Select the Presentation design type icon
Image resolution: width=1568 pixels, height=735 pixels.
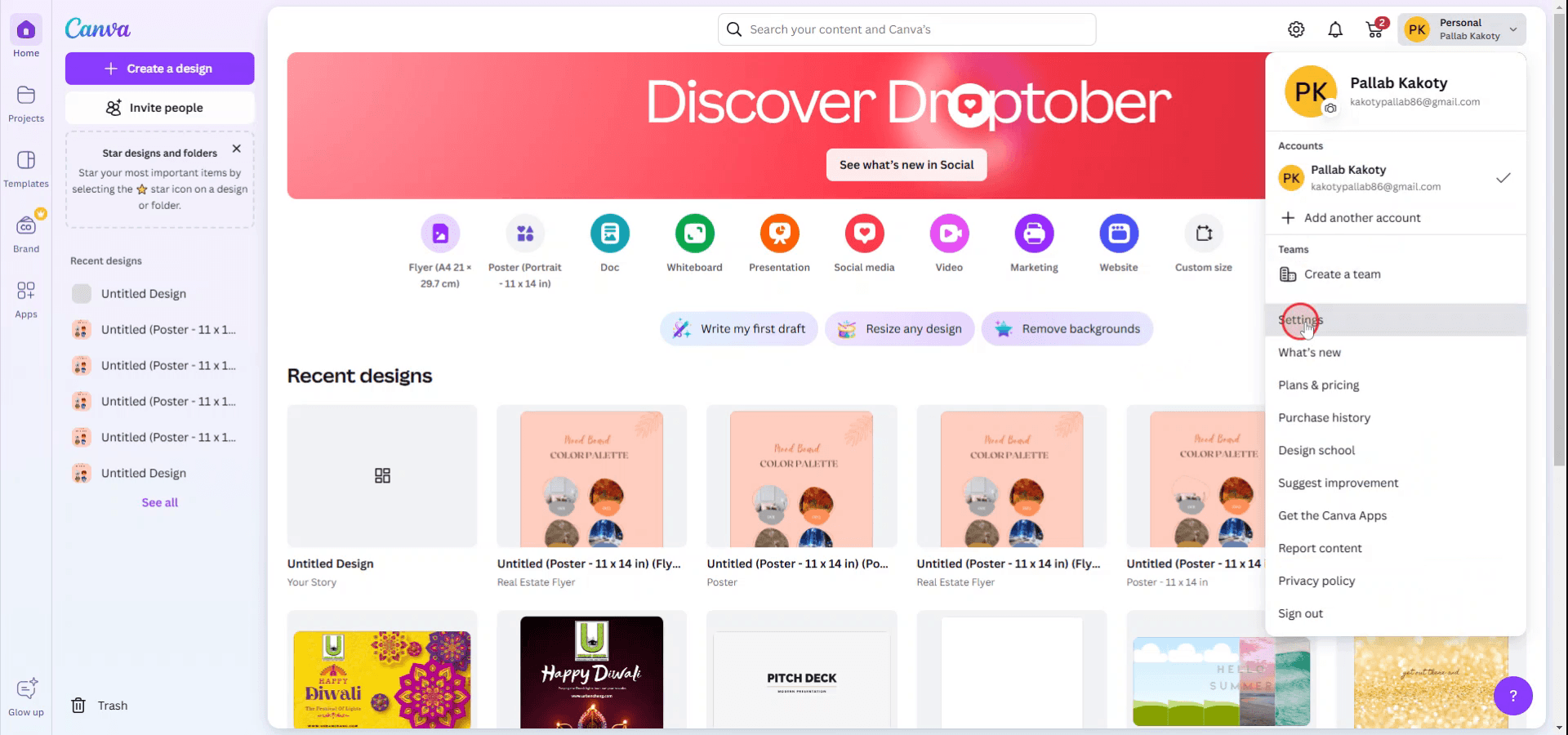(780, 234)
